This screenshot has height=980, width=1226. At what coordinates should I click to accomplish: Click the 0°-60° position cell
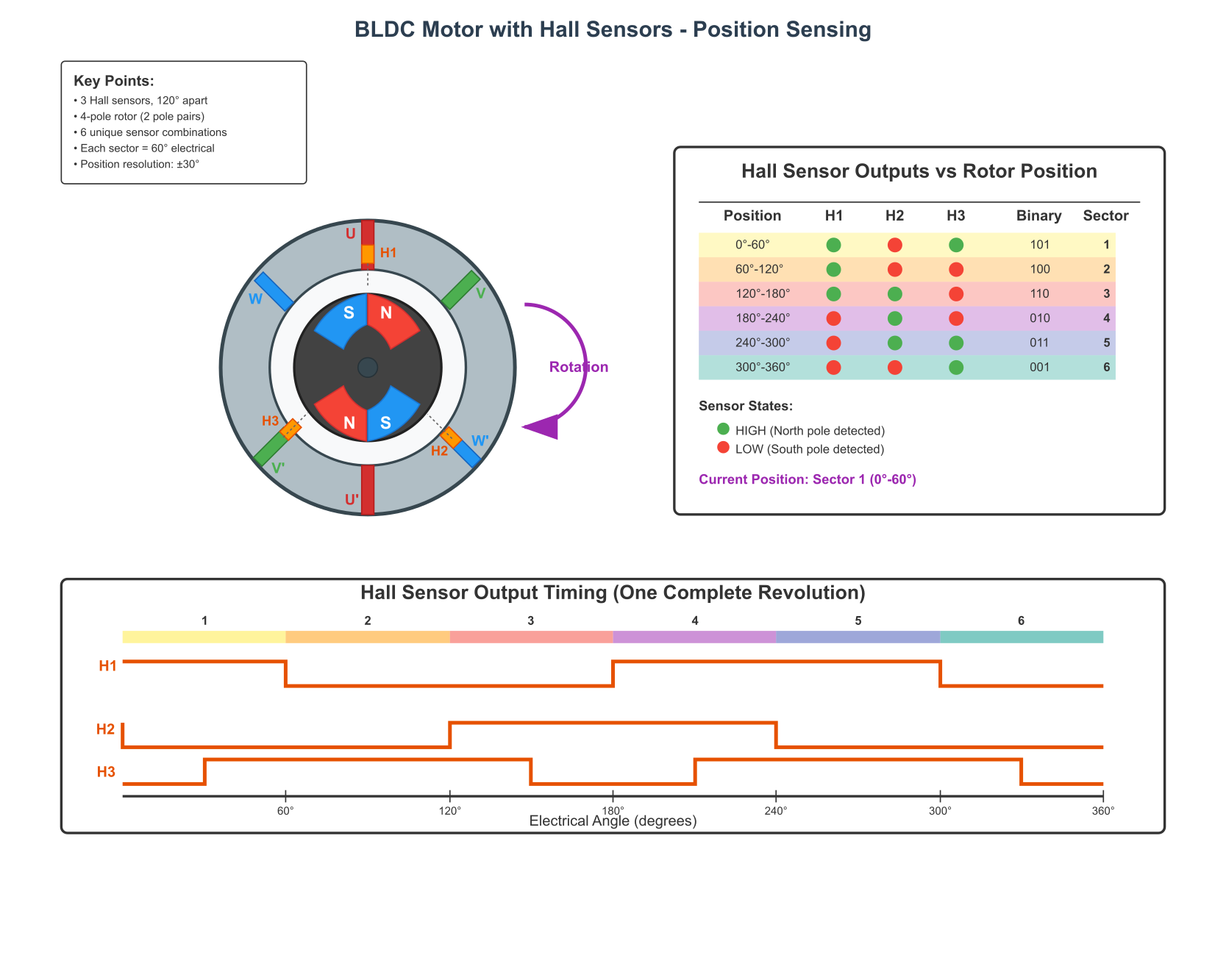[x=752, y=245]
